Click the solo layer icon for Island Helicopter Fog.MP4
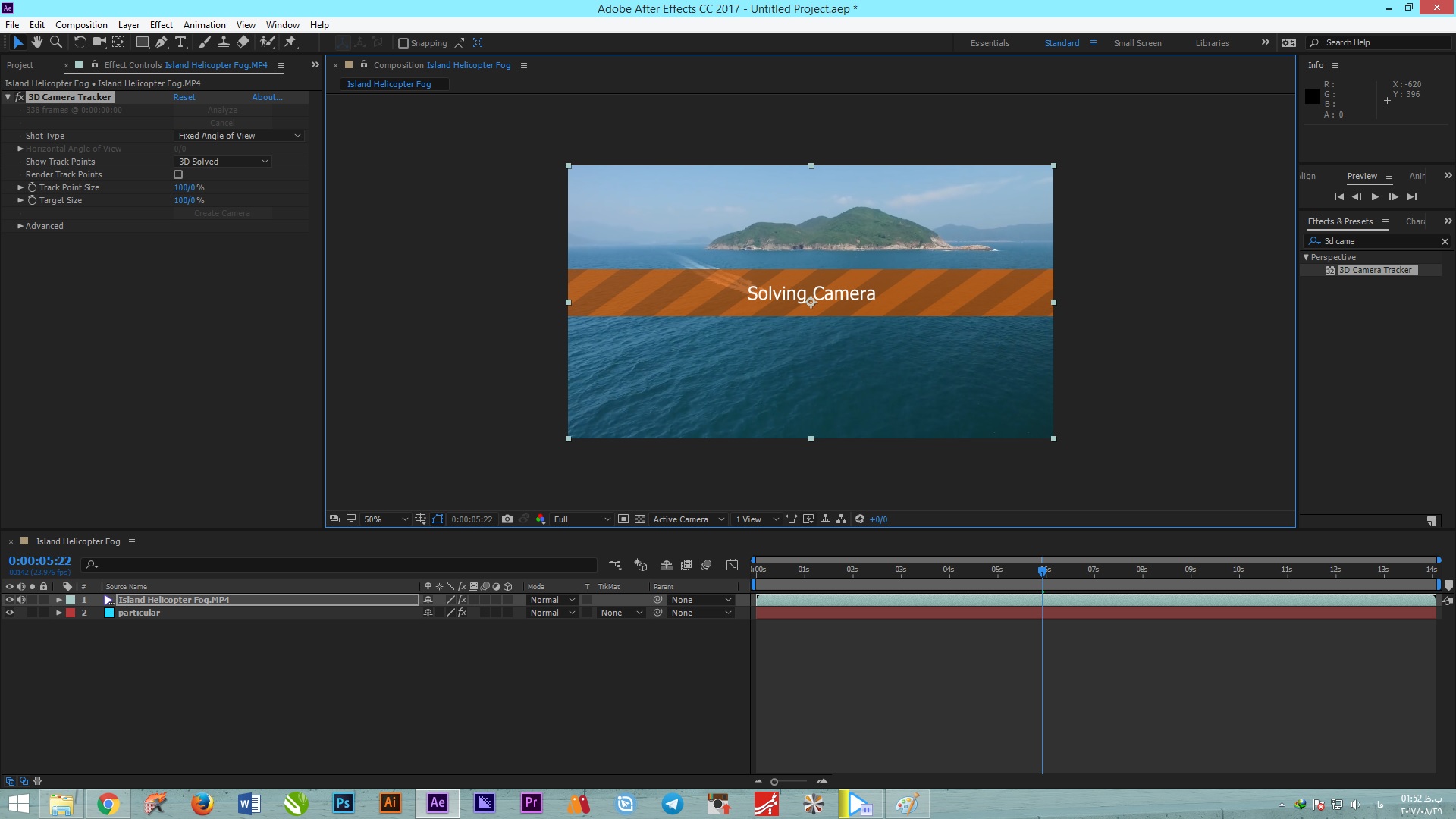Image resolution: width=1456 pixels, height=819 pixels. [x=31, y=599]
